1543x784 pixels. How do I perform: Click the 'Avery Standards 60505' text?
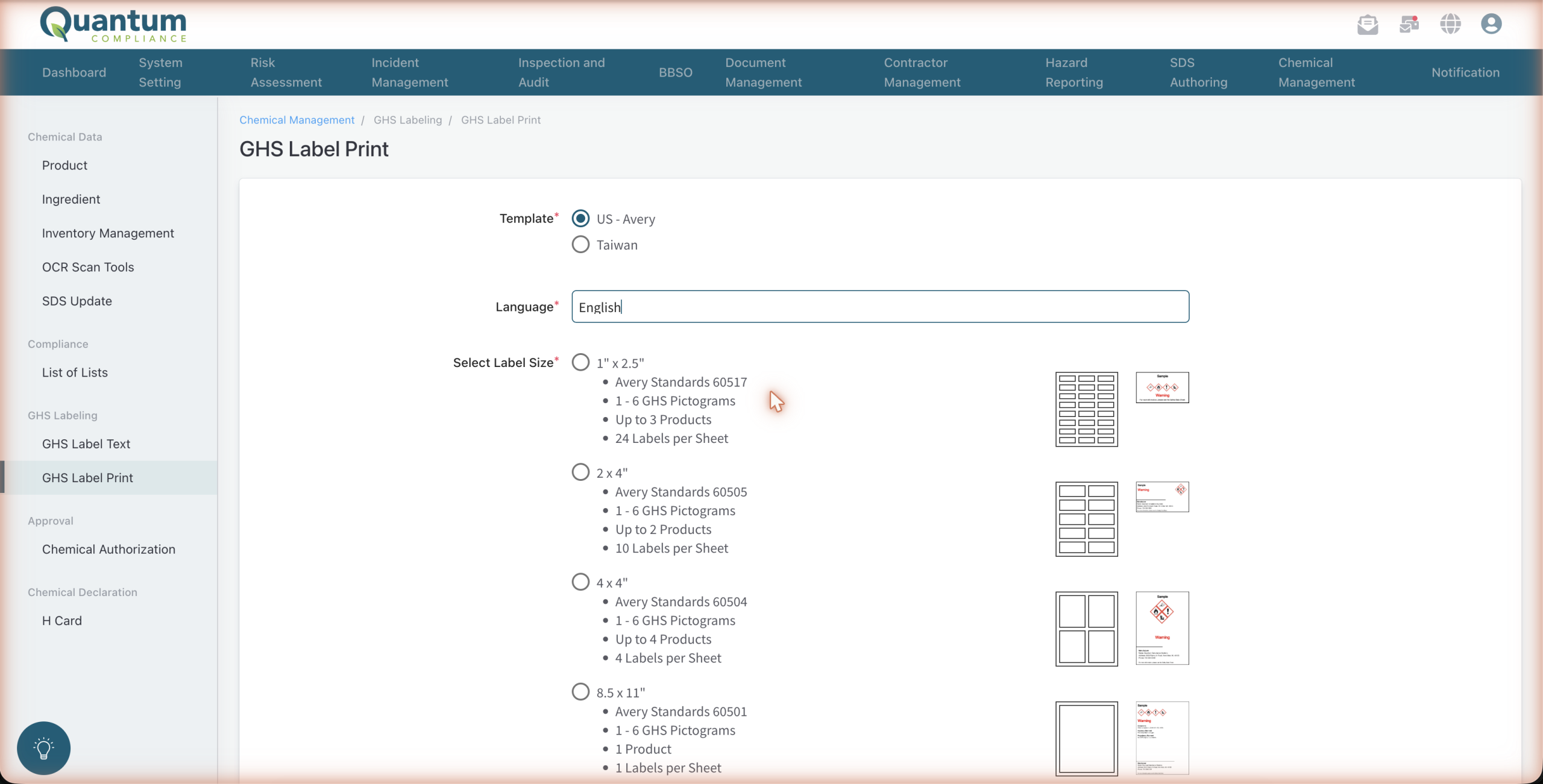click(680, 492)
